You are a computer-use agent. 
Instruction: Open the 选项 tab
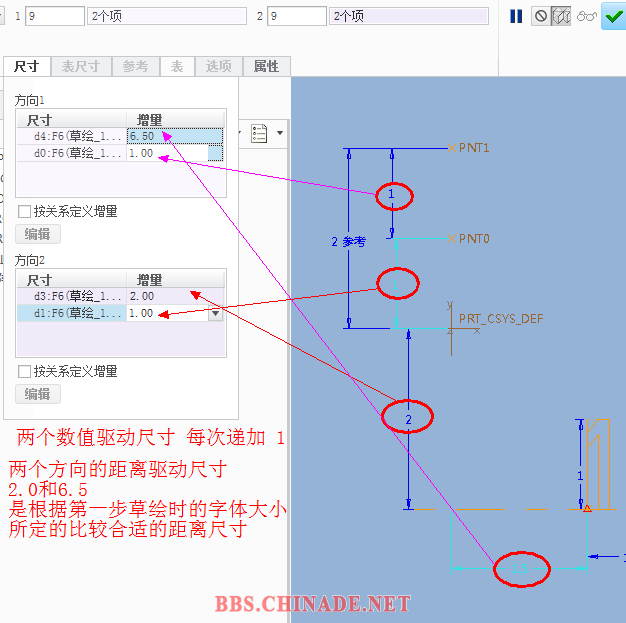tap(219, 66)
